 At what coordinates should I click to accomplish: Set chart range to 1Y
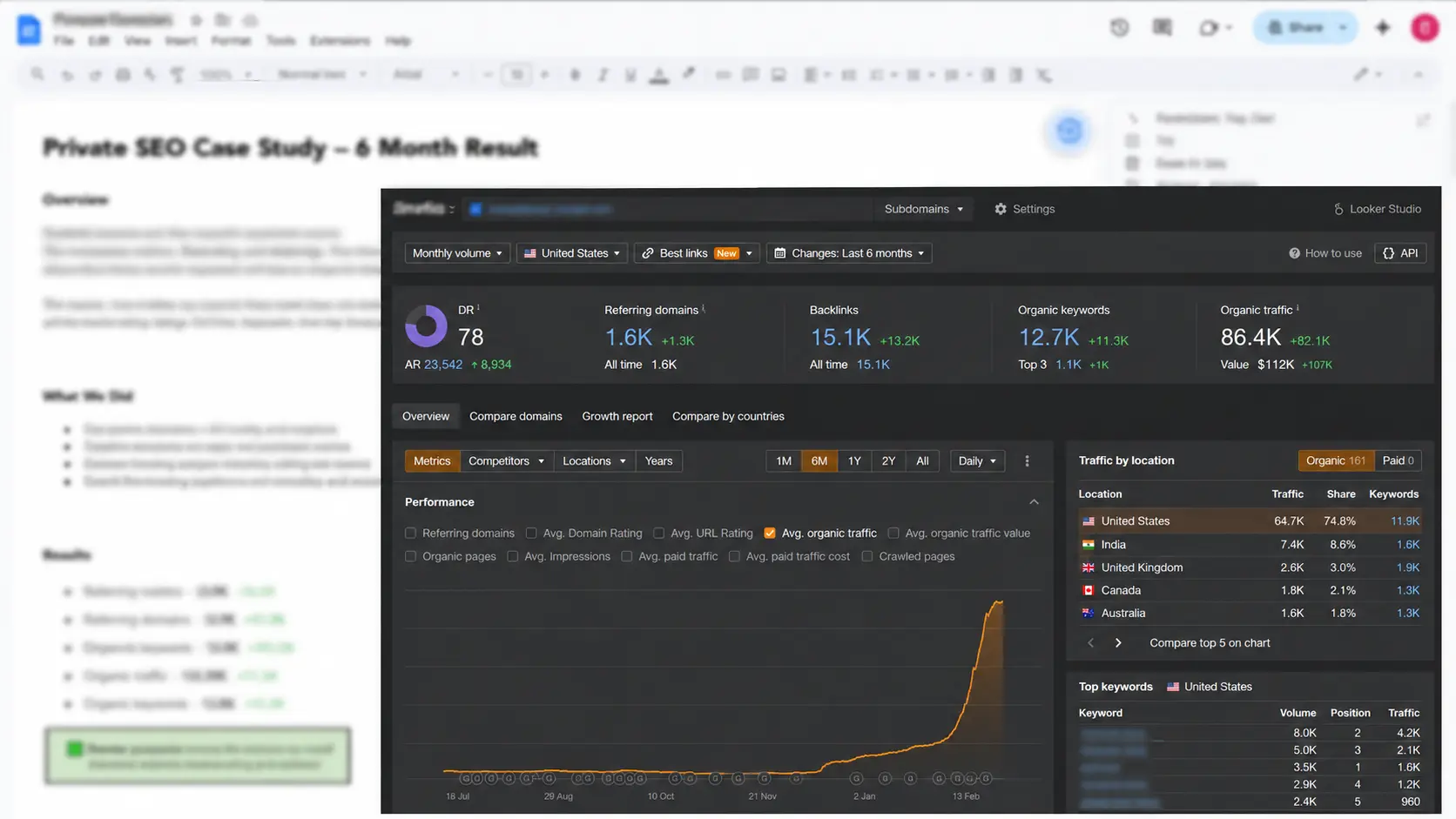point(854,461)
